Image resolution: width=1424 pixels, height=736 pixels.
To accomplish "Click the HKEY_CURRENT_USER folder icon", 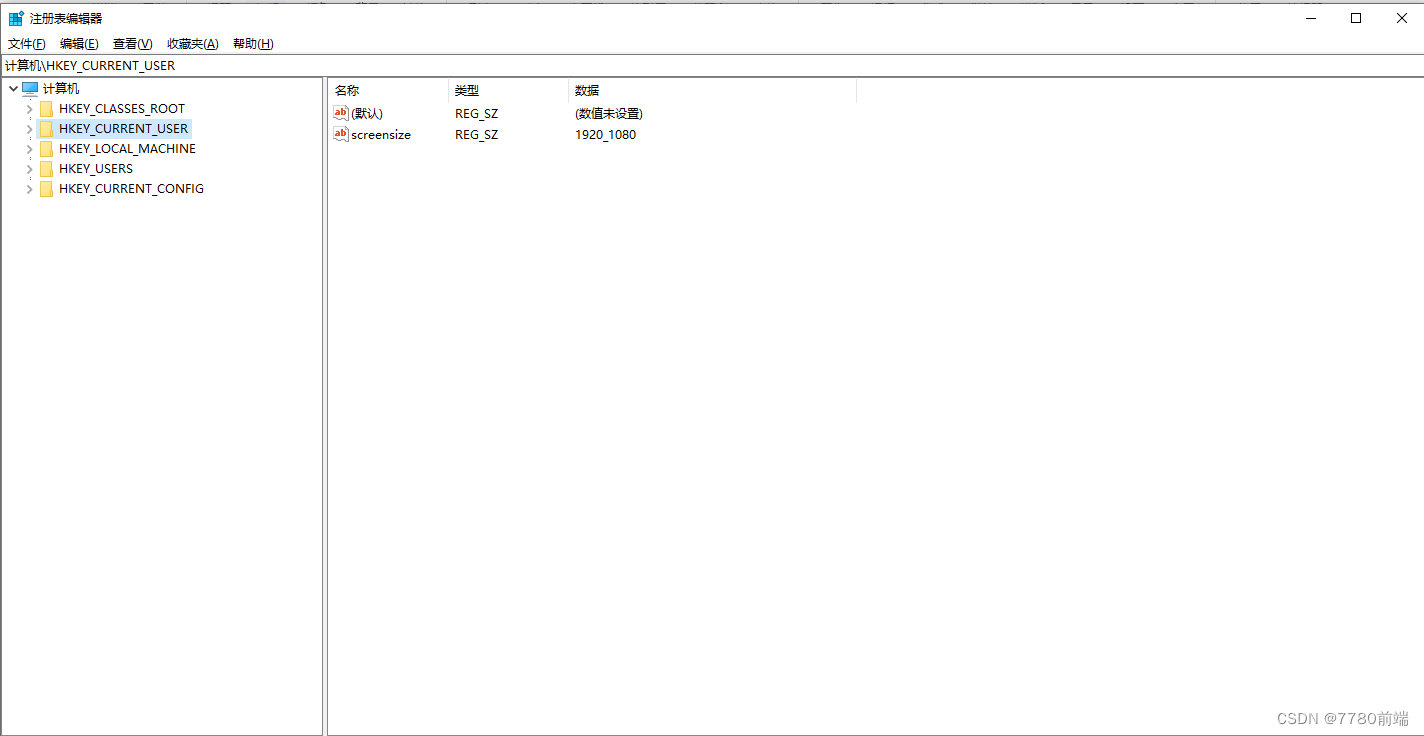I will pos(46,129).
